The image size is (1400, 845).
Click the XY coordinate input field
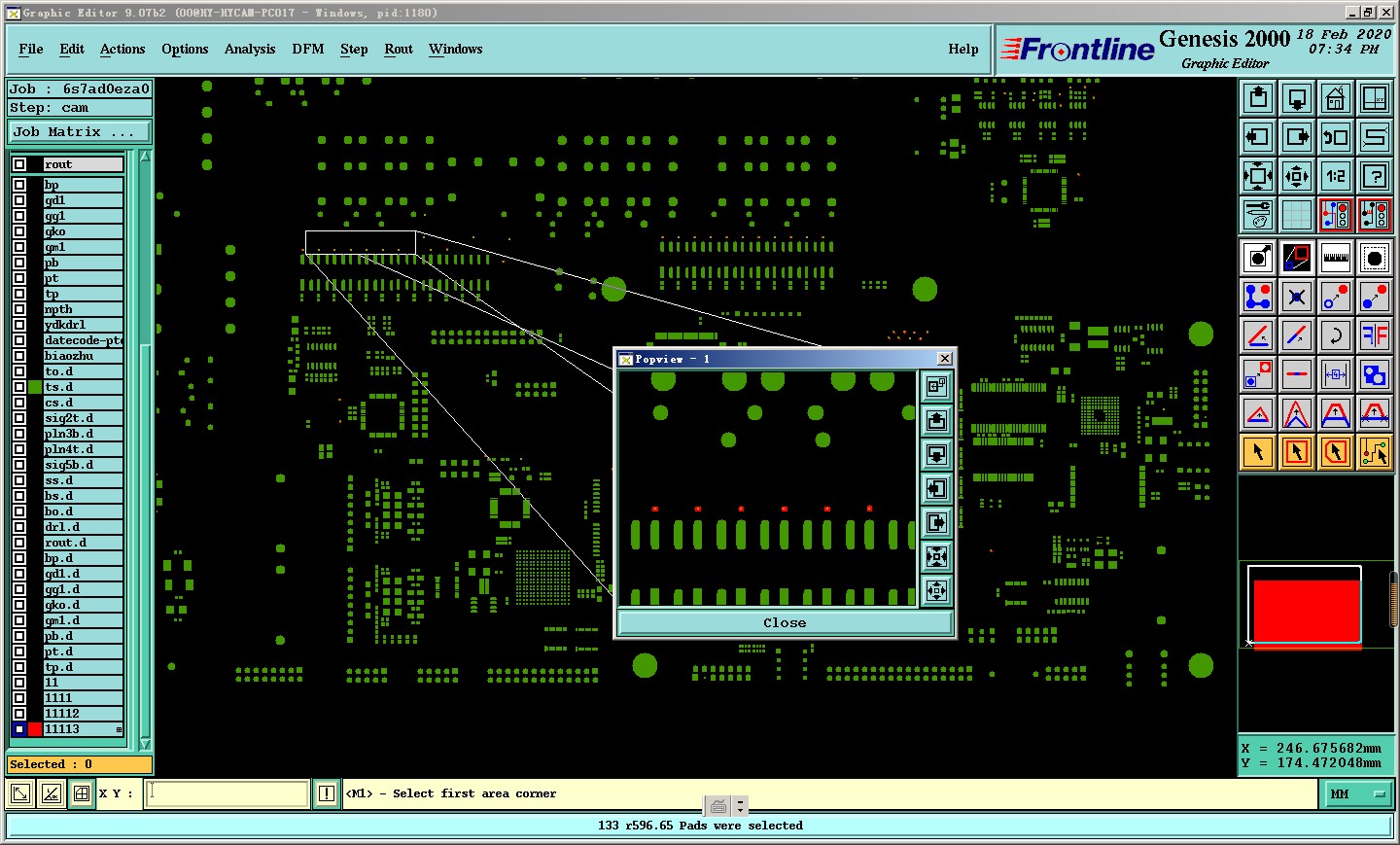tap(227, 793)
